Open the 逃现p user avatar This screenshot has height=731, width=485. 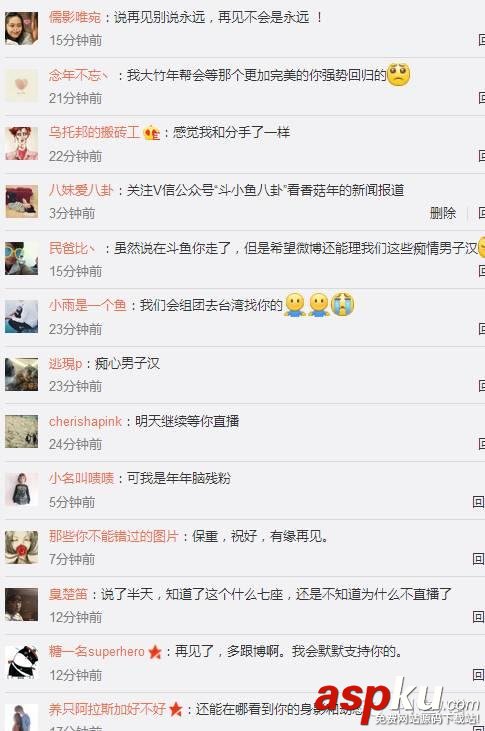pyautogui.click(x=21, y=374)
